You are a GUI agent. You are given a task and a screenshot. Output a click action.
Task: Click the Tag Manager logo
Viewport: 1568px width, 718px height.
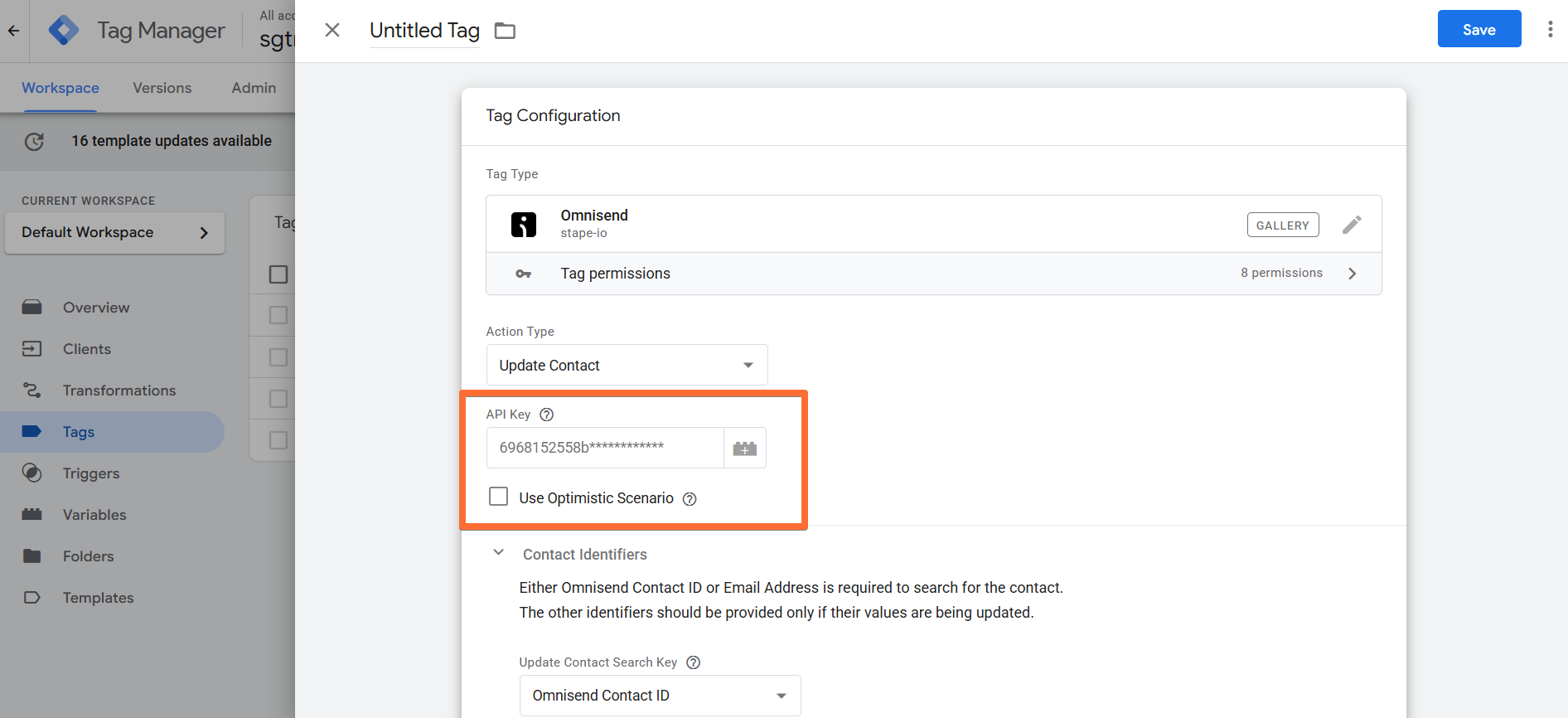tap(64, 31)
